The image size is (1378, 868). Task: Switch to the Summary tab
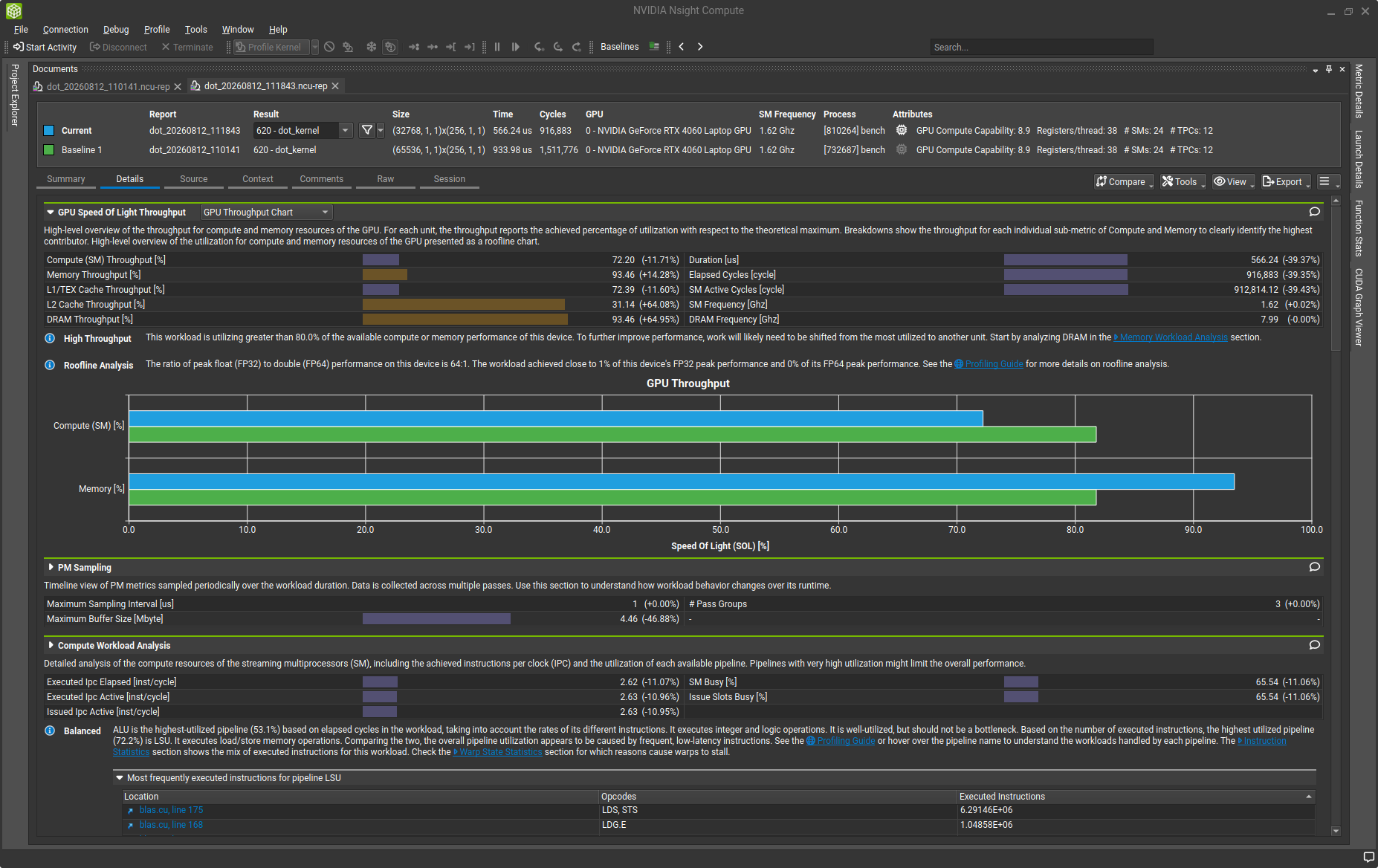click(66, 179)
